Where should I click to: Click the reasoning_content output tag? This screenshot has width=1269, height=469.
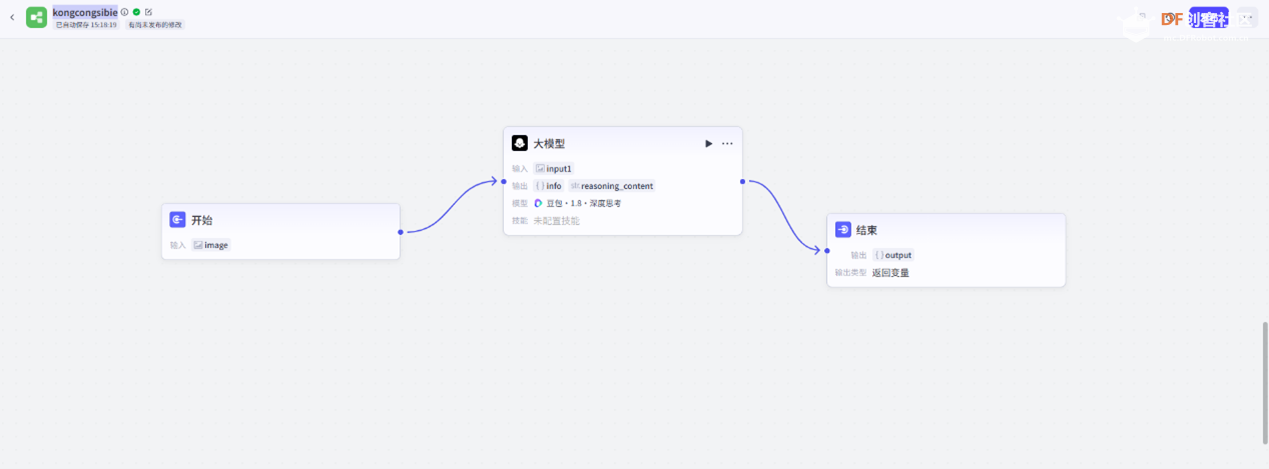pos(612,186)
